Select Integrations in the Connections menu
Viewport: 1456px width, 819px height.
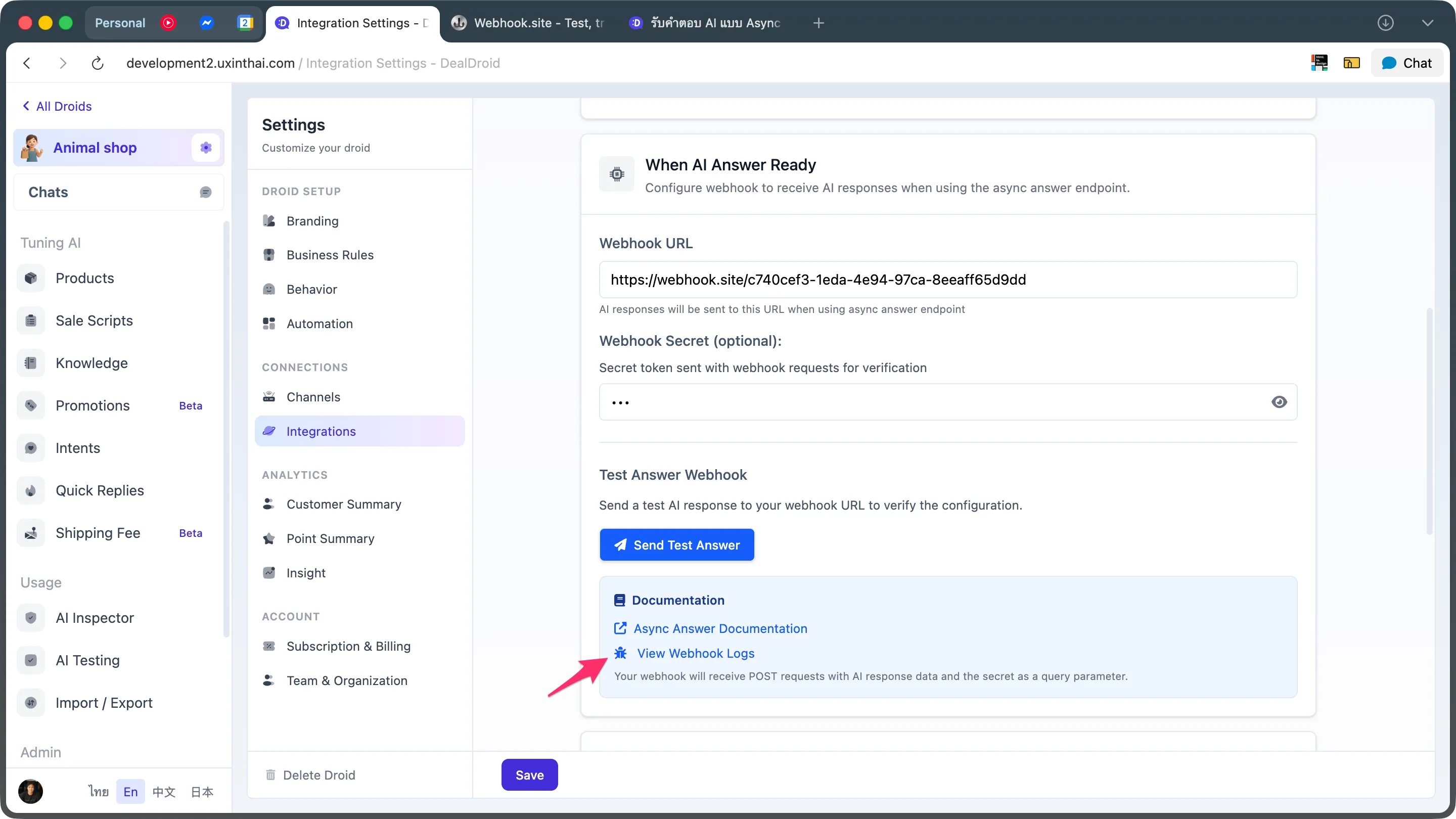coord(320,431)
